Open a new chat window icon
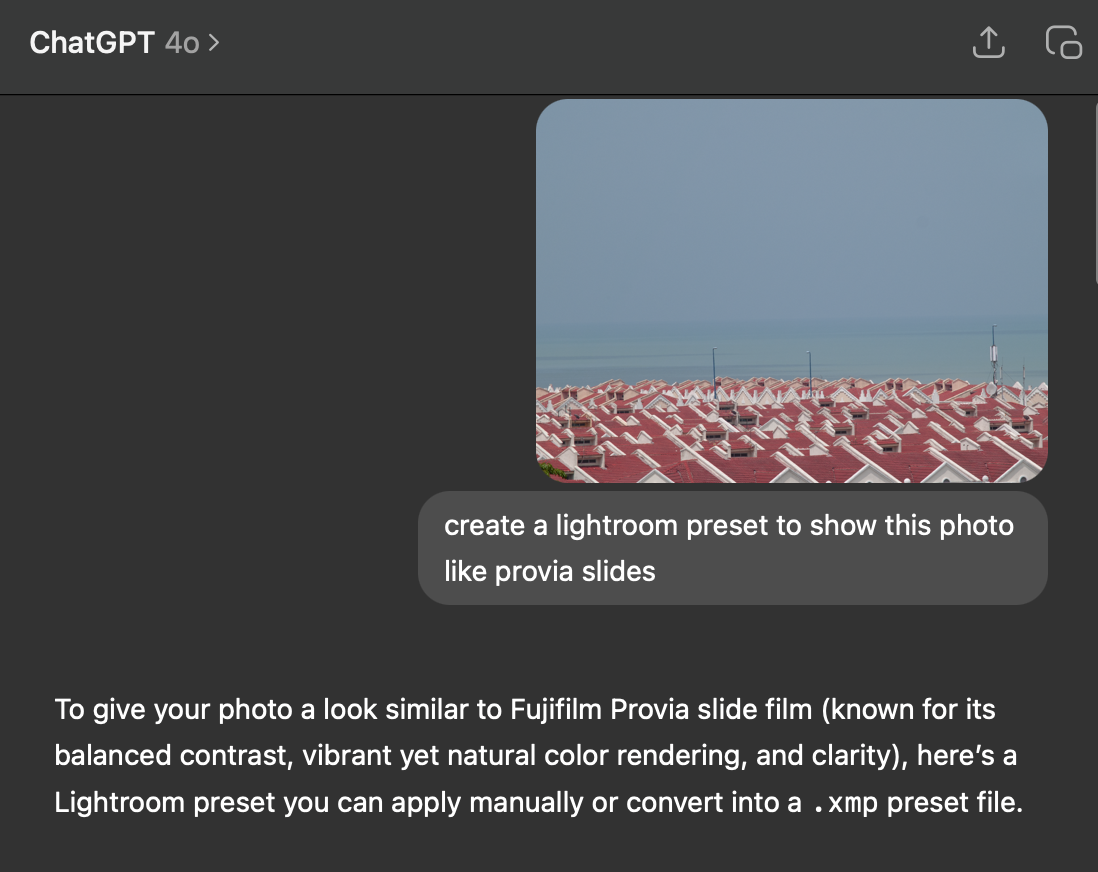Viewport: 1098px width, 872px height. [1063, 43]
